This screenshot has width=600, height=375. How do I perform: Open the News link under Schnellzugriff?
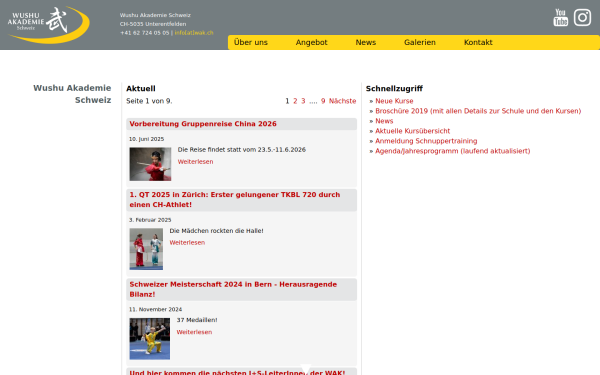point(384,121)
